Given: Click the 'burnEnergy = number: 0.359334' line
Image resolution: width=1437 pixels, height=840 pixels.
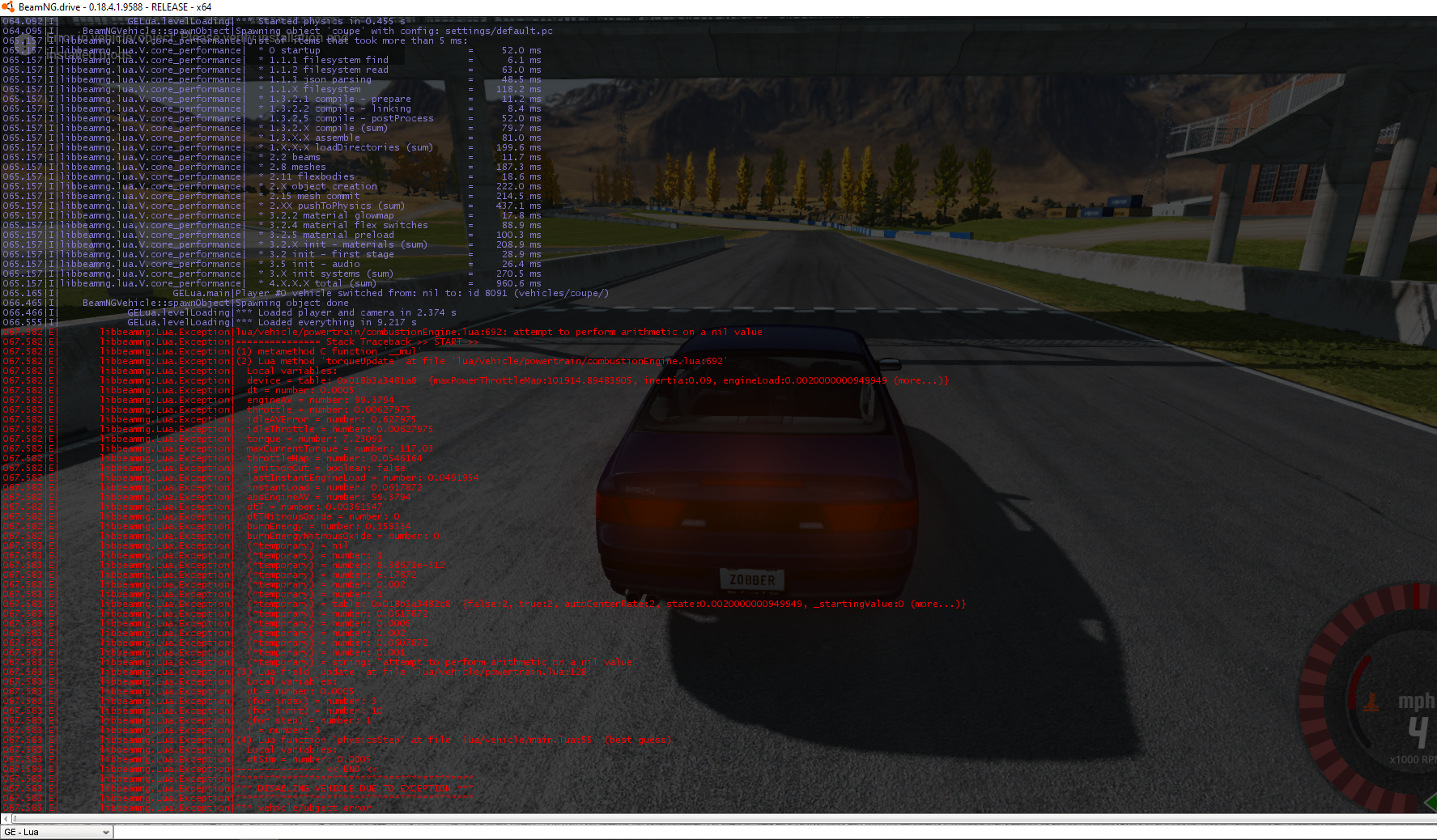Looking at the screenshot, I should [329, 526].
